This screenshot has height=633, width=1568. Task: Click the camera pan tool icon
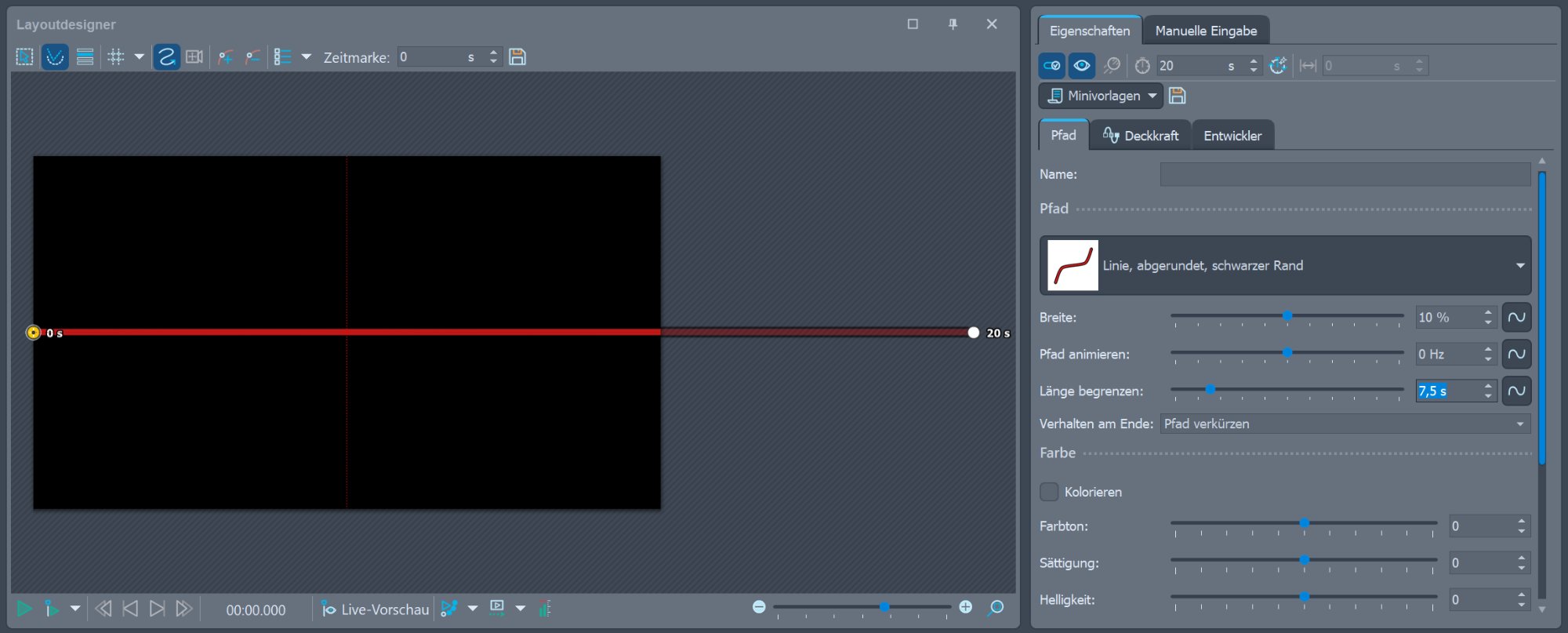coord(194,57)
